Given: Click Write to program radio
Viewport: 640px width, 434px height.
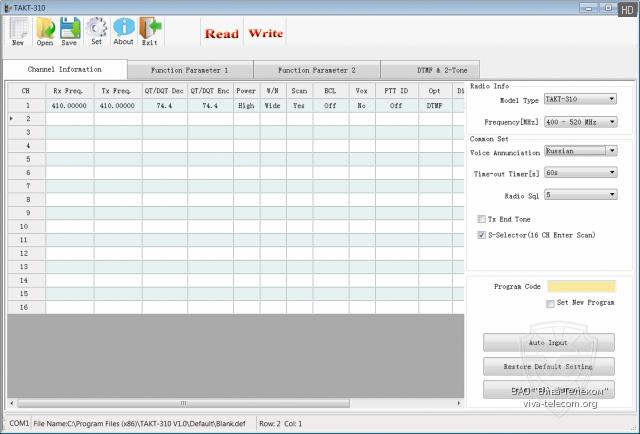Looking at the screenshot, I should [x=266, y=33].
